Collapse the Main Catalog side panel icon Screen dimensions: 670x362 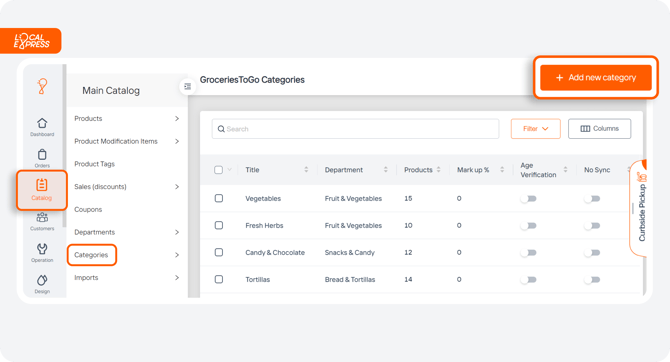pos(187,86)
